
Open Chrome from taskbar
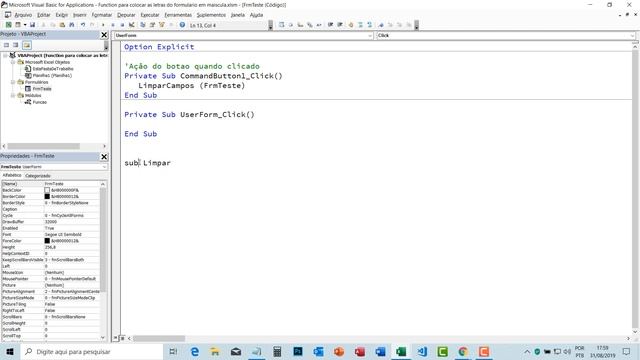(x=463, y=351)
